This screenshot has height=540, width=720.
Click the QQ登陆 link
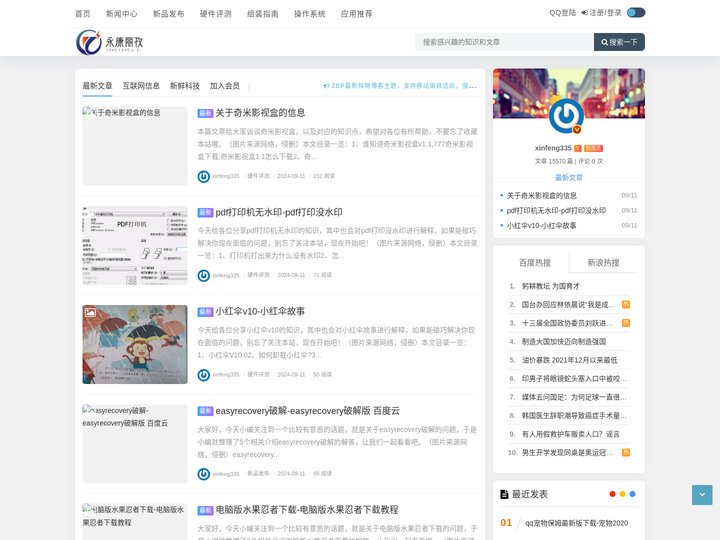562,13
